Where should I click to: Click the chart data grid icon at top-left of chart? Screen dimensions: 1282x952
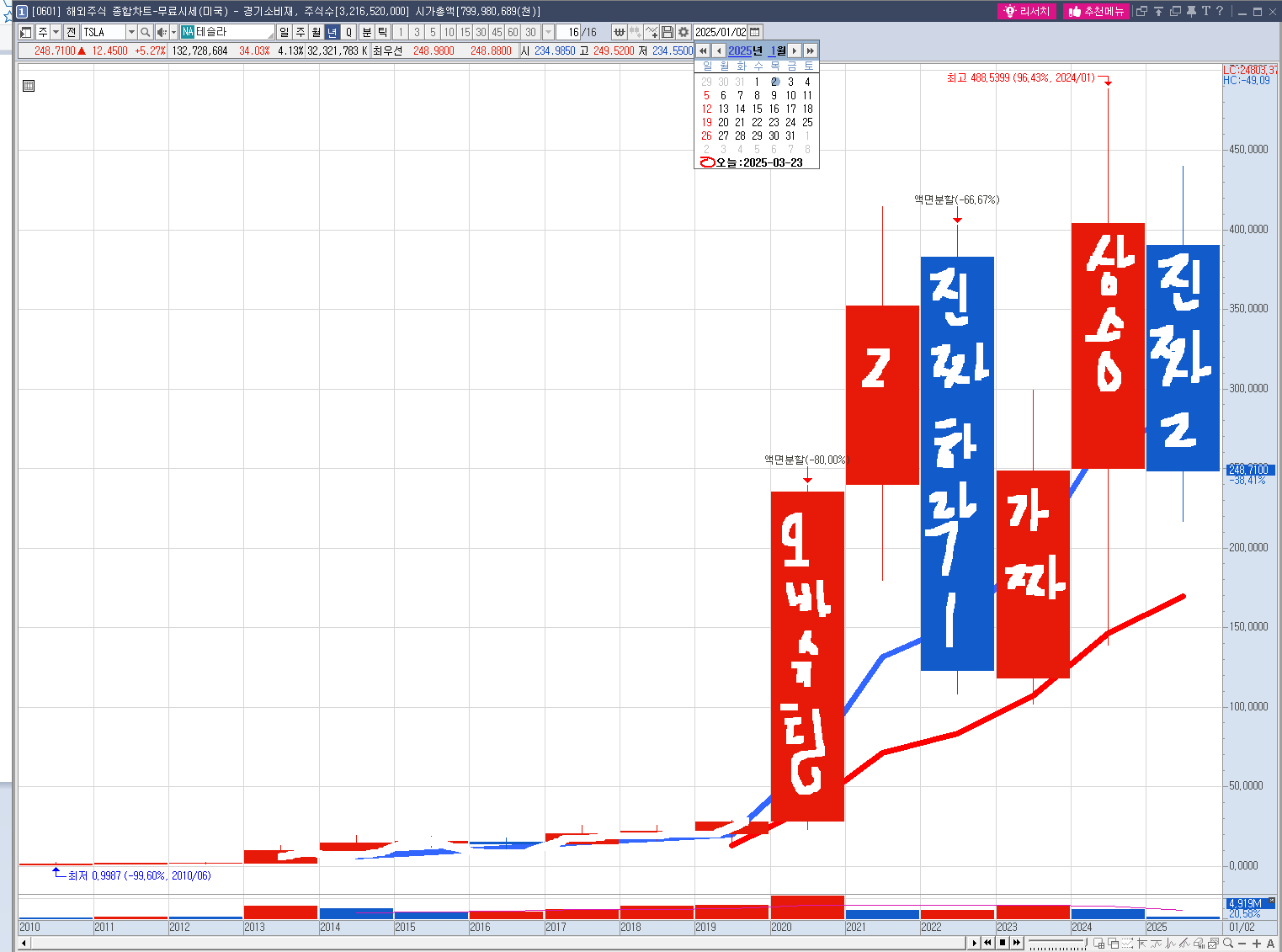(29, 86)
